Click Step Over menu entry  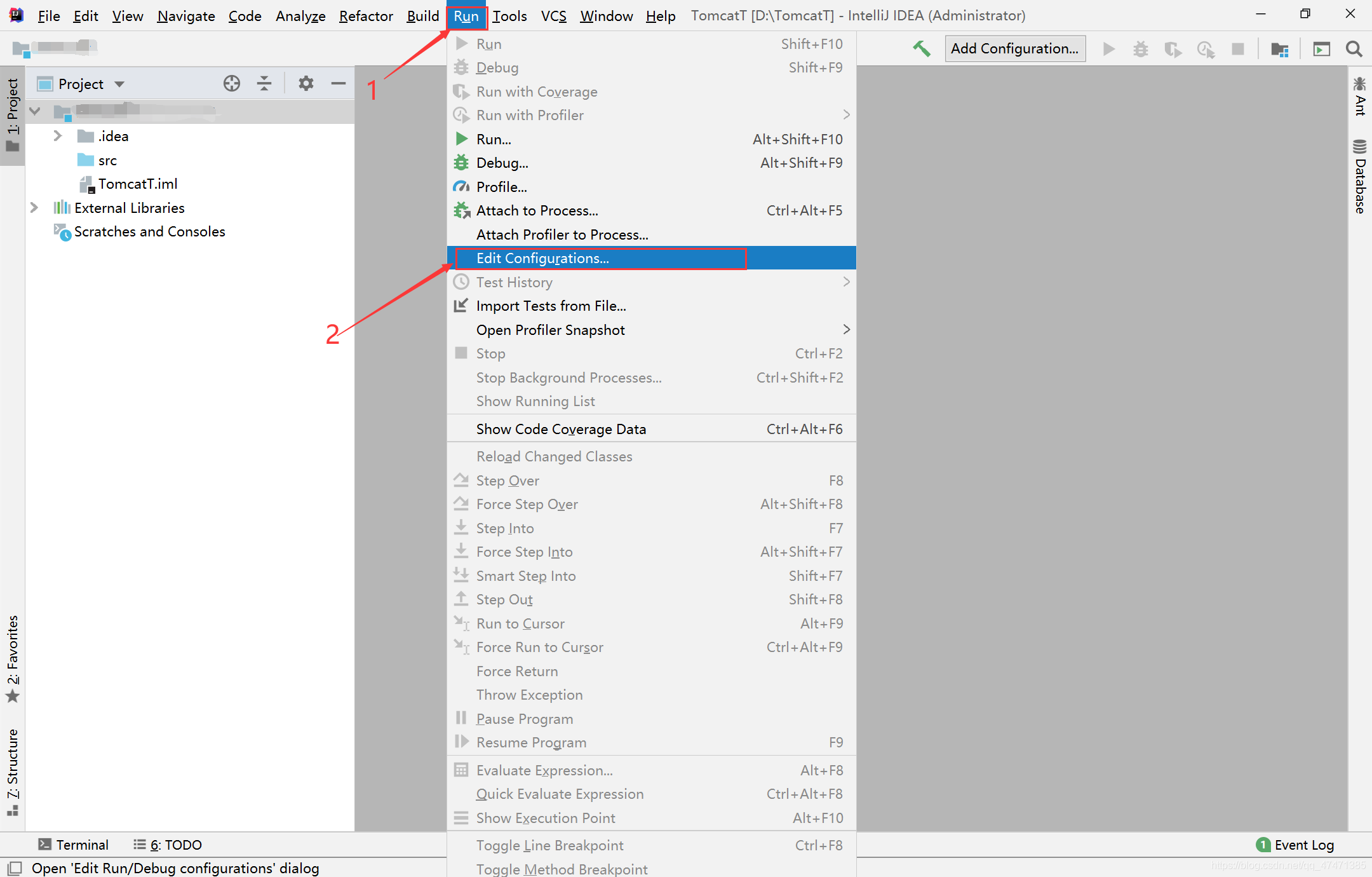pos(652,480)
